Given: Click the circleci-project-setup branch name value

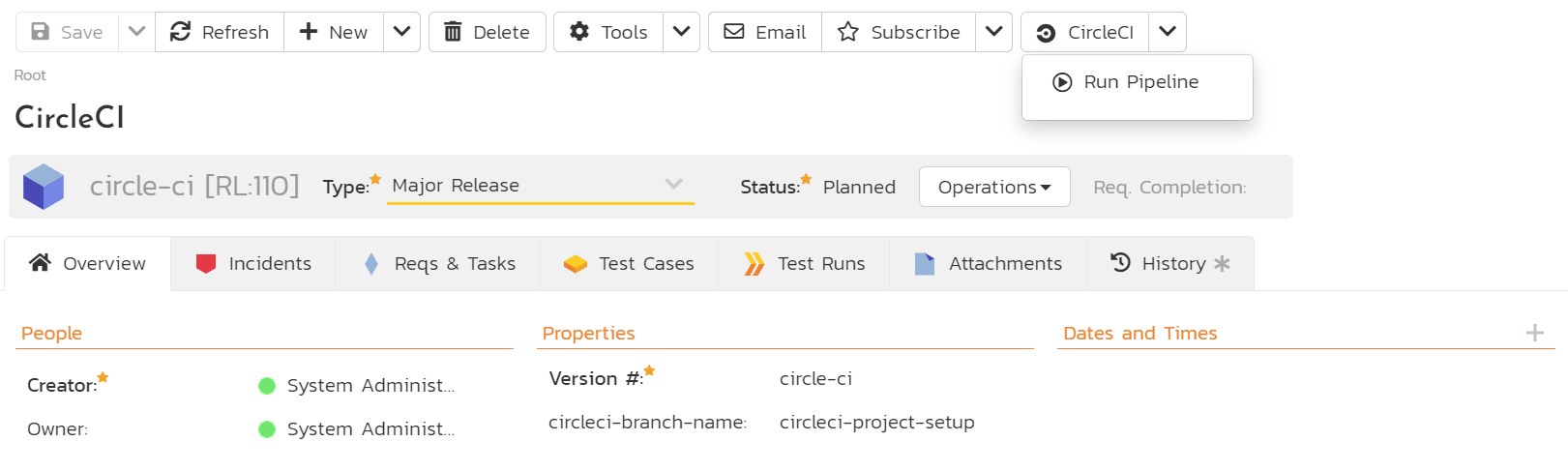Looking at the screenshot, I should click(x=876, y=422).
